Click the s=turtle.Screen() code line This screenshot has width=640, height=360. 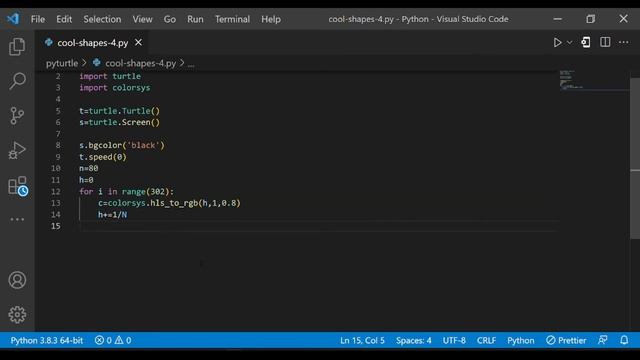tap(120, 122)
